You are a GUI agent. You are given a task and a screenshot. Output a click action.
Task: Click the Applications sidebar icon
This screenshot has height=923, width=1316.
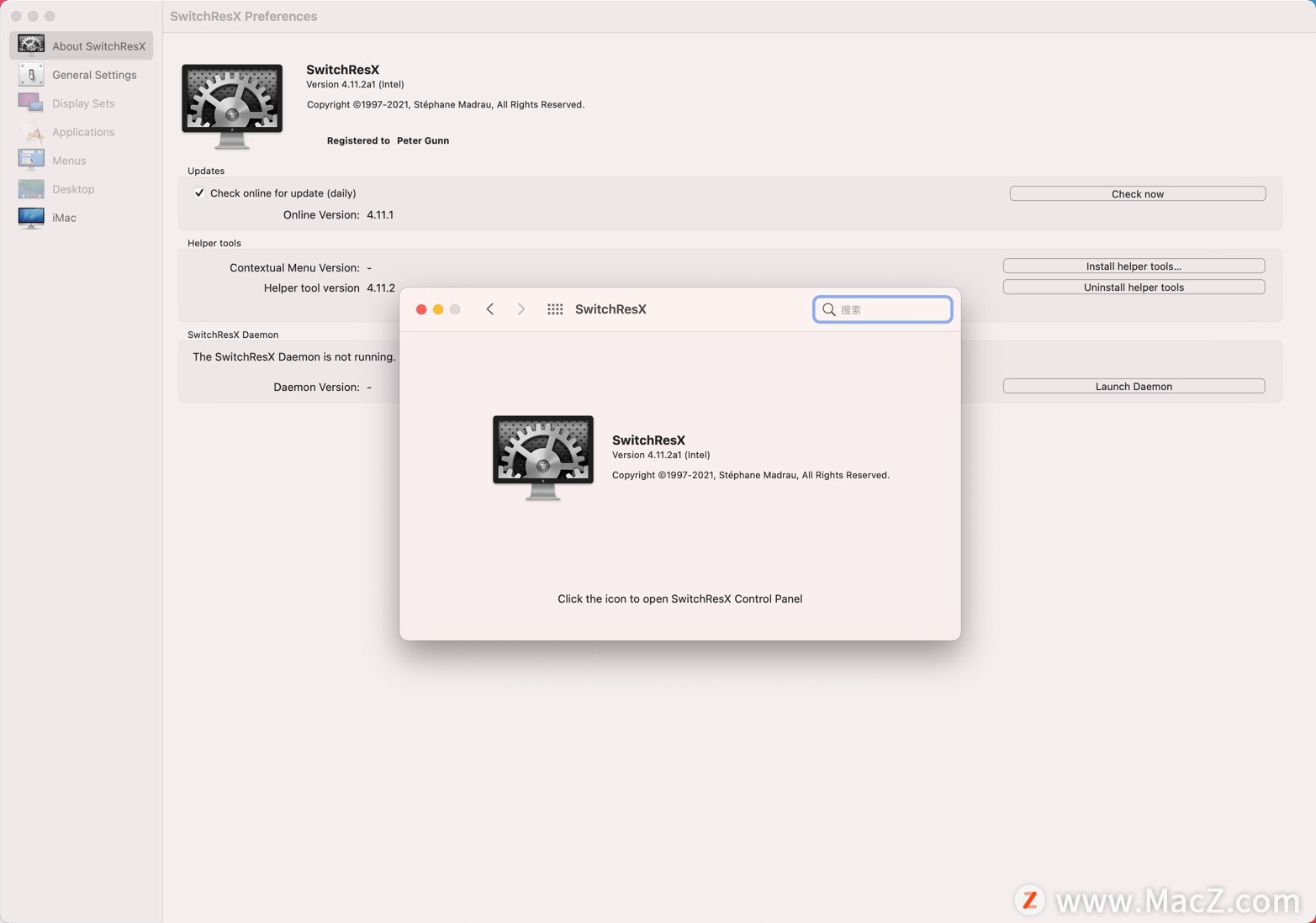[31, 131]
